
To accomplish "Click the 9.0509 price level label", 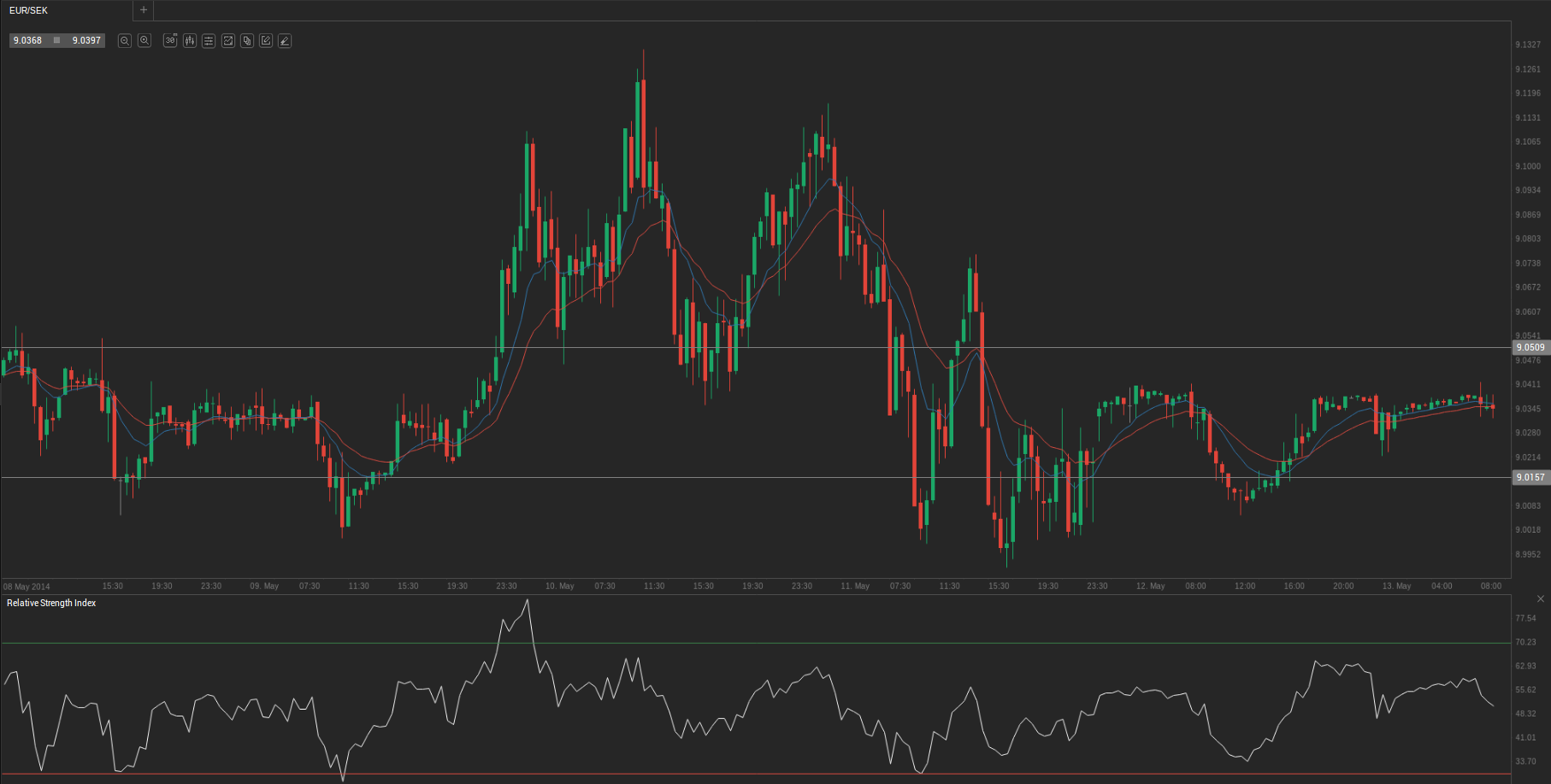I will click(1530, 348).
